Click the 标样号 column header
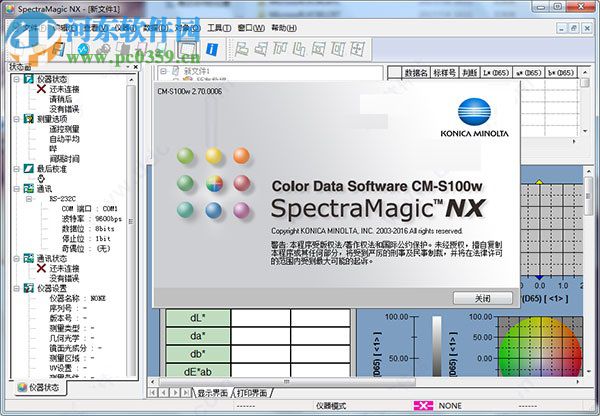The width and height of the screenshot is (600, 416). point(444,72)
